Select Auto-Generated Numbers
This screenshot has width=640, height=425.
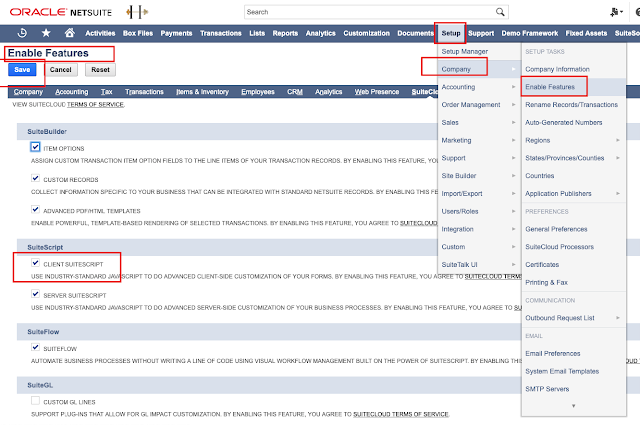pyautogui.click(x=564, y=122)
